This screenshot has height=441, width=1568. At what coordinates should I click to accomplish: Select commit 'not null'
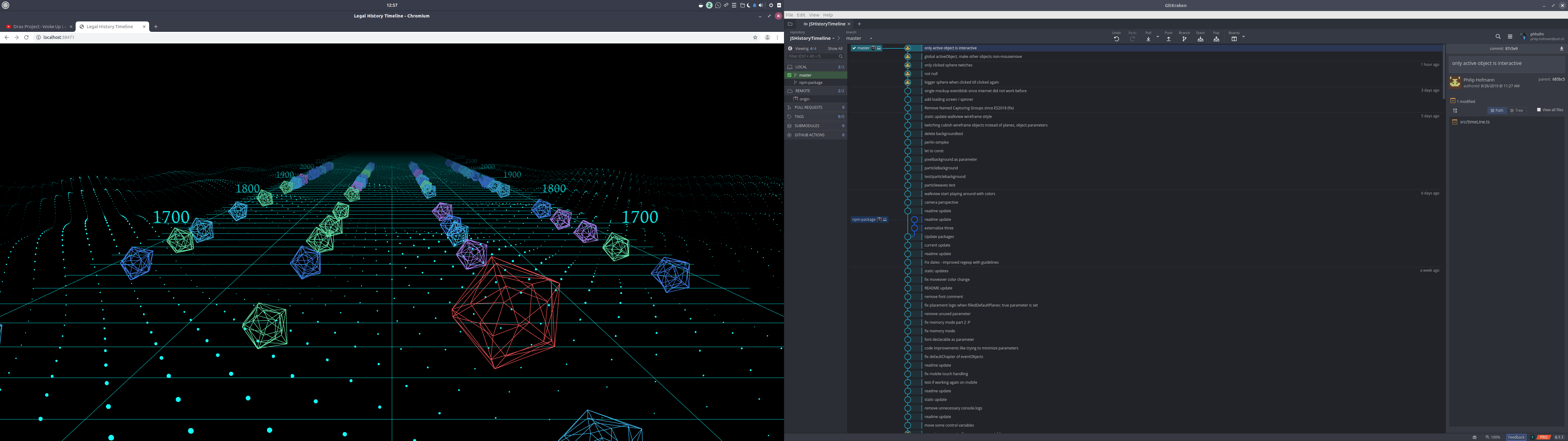pos(931,74)
